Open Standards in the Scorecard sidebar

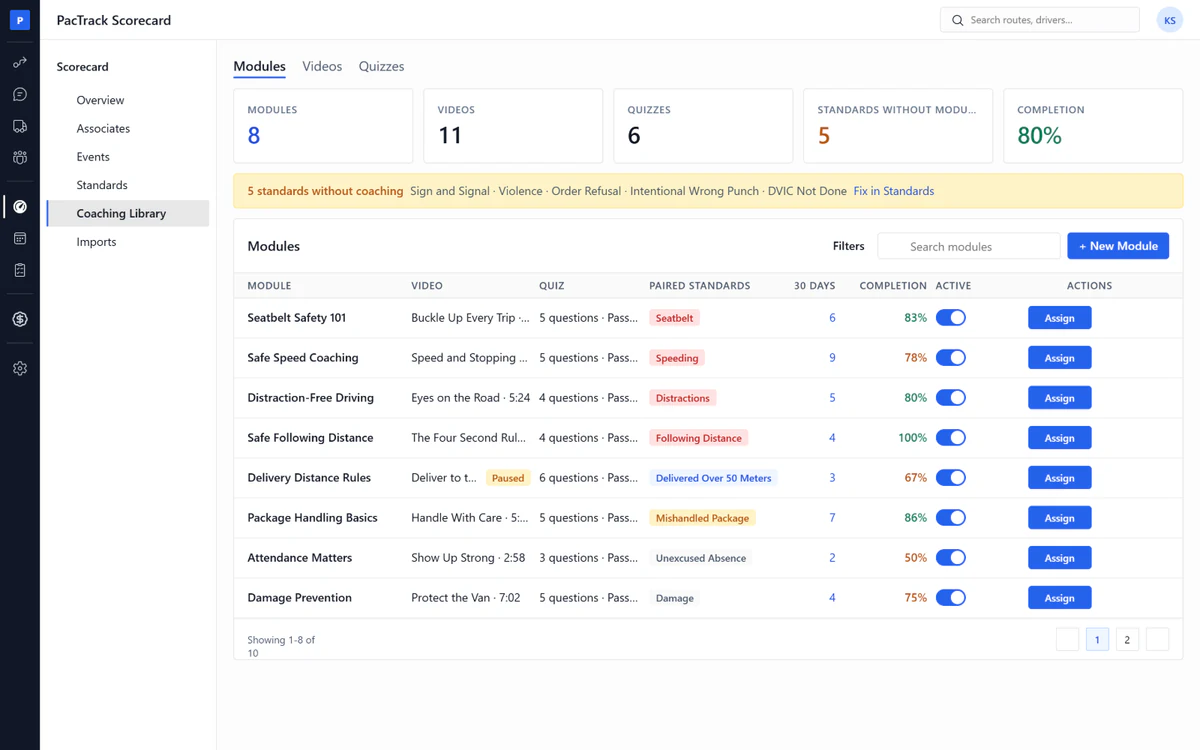pyautogui.click(x=128, y=185)
